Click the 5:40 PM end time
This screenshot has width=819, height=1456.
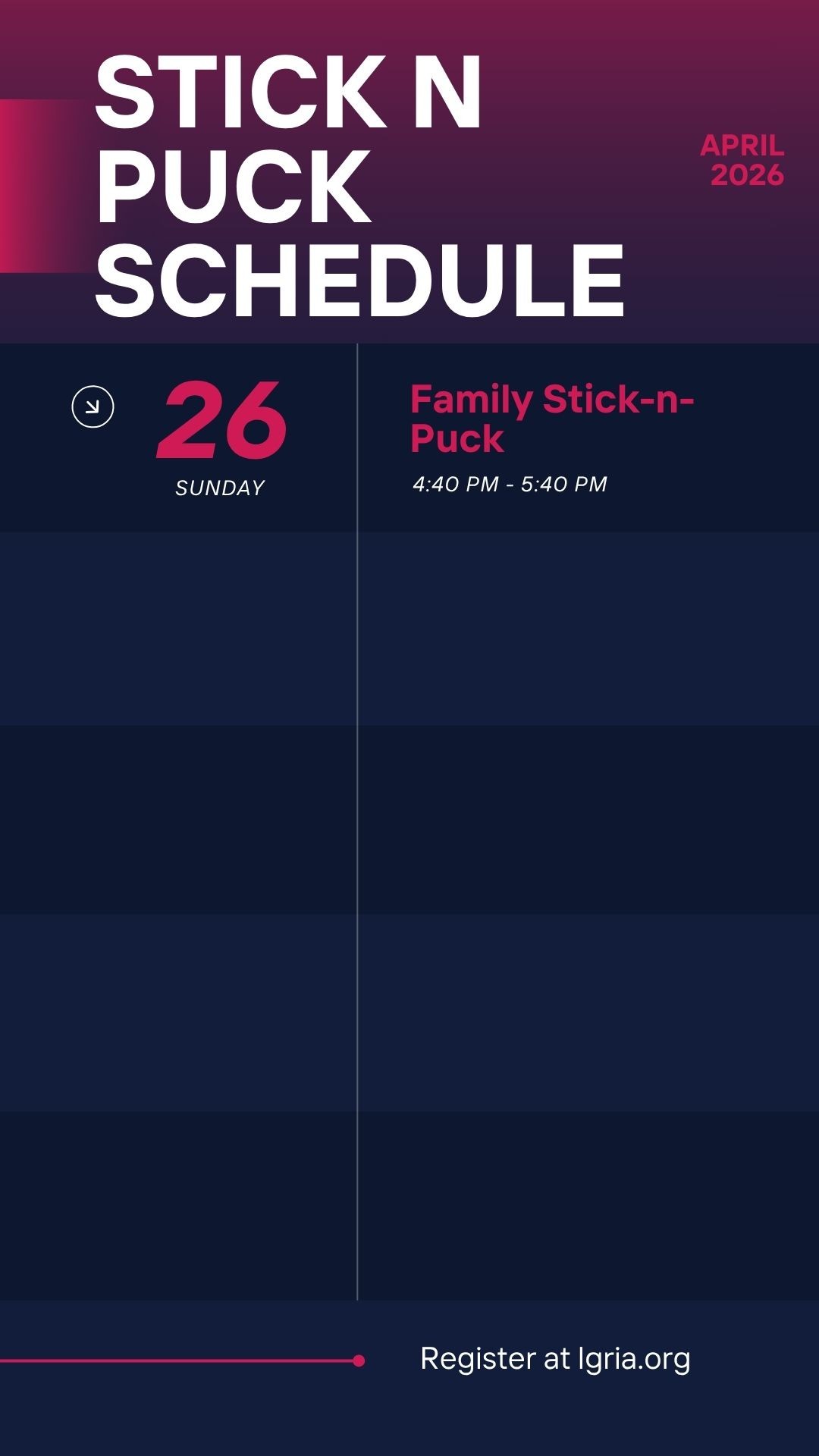[563, 484]
